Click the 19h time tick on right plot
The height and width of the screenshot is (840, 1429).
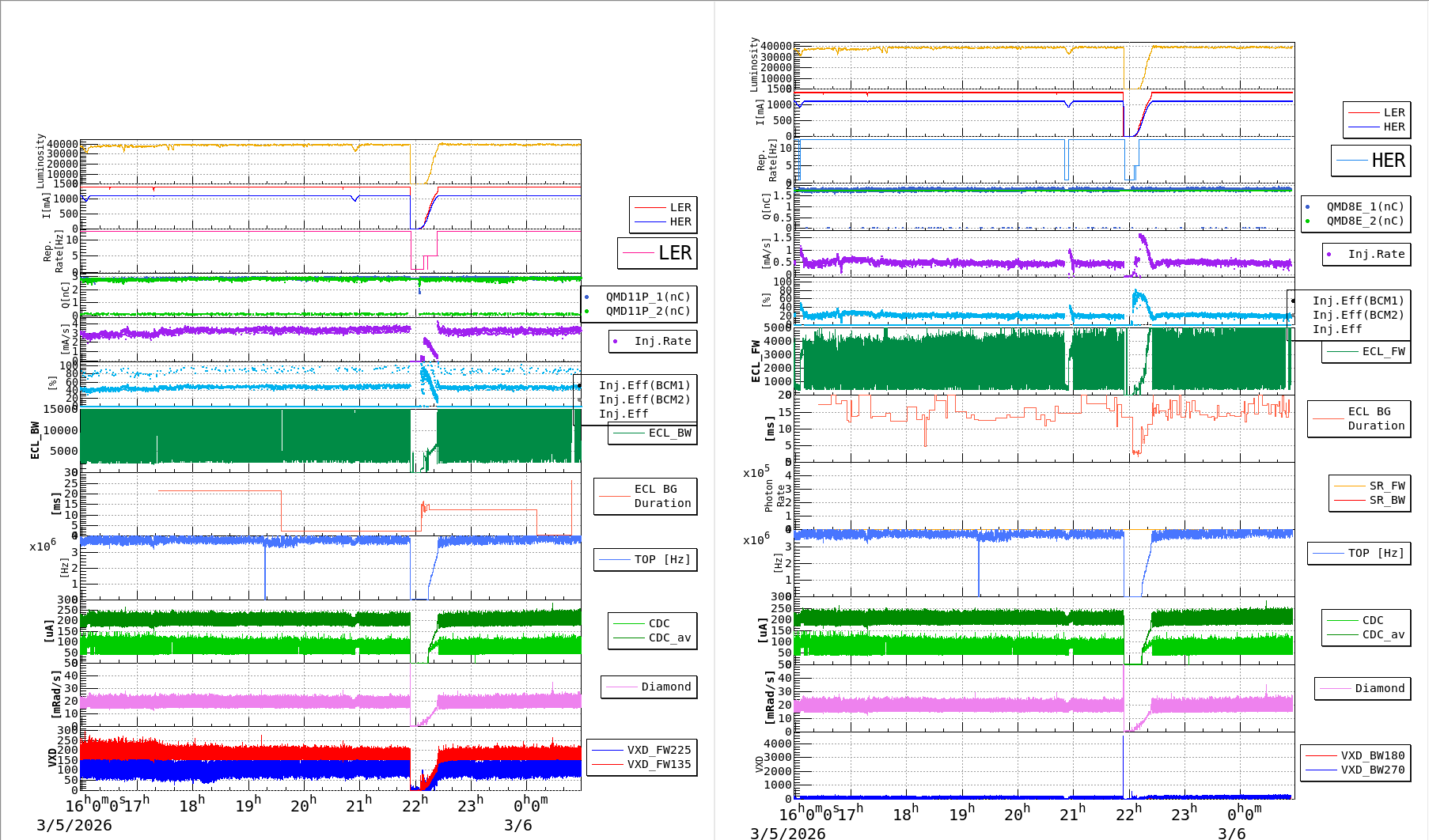[x=962, y=814]
